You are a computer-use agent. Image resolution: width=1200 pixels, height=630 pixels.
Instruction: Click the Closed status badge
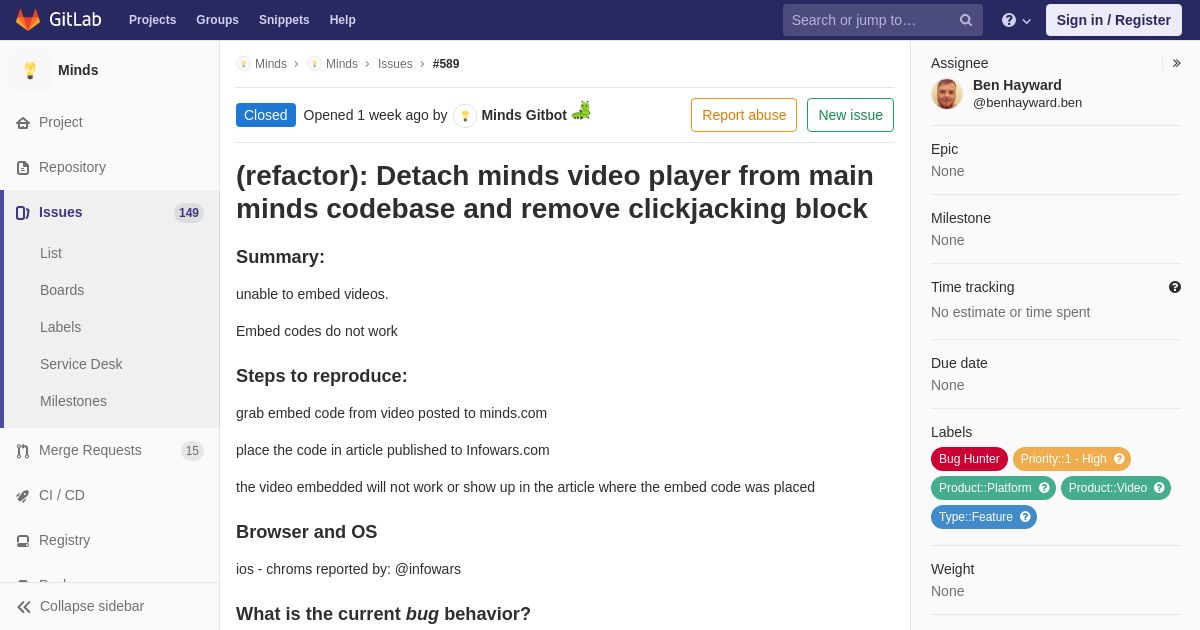pos(266,115)
